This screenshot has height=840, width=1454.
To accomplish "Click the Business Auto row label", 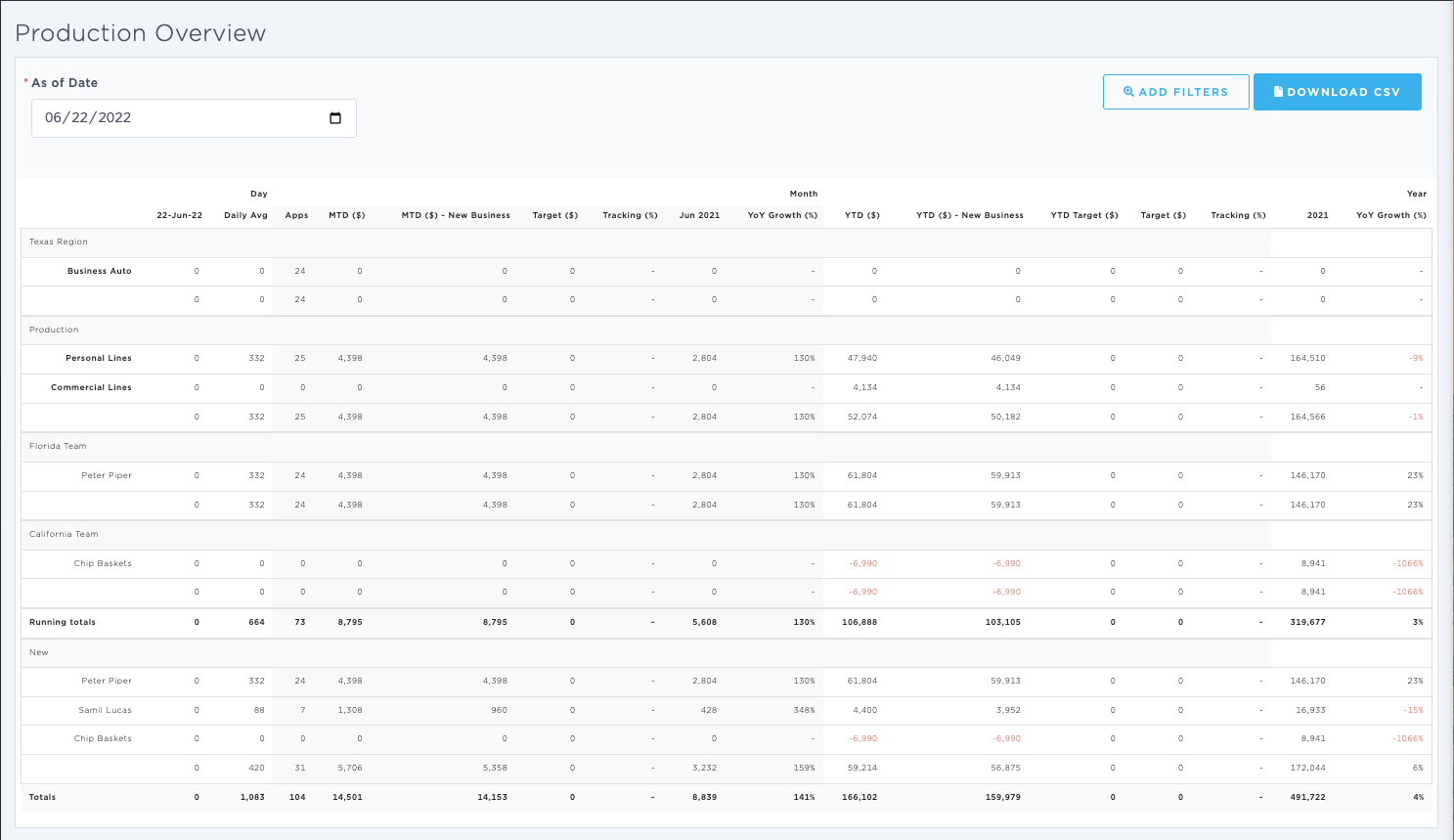I will [99, 271].
